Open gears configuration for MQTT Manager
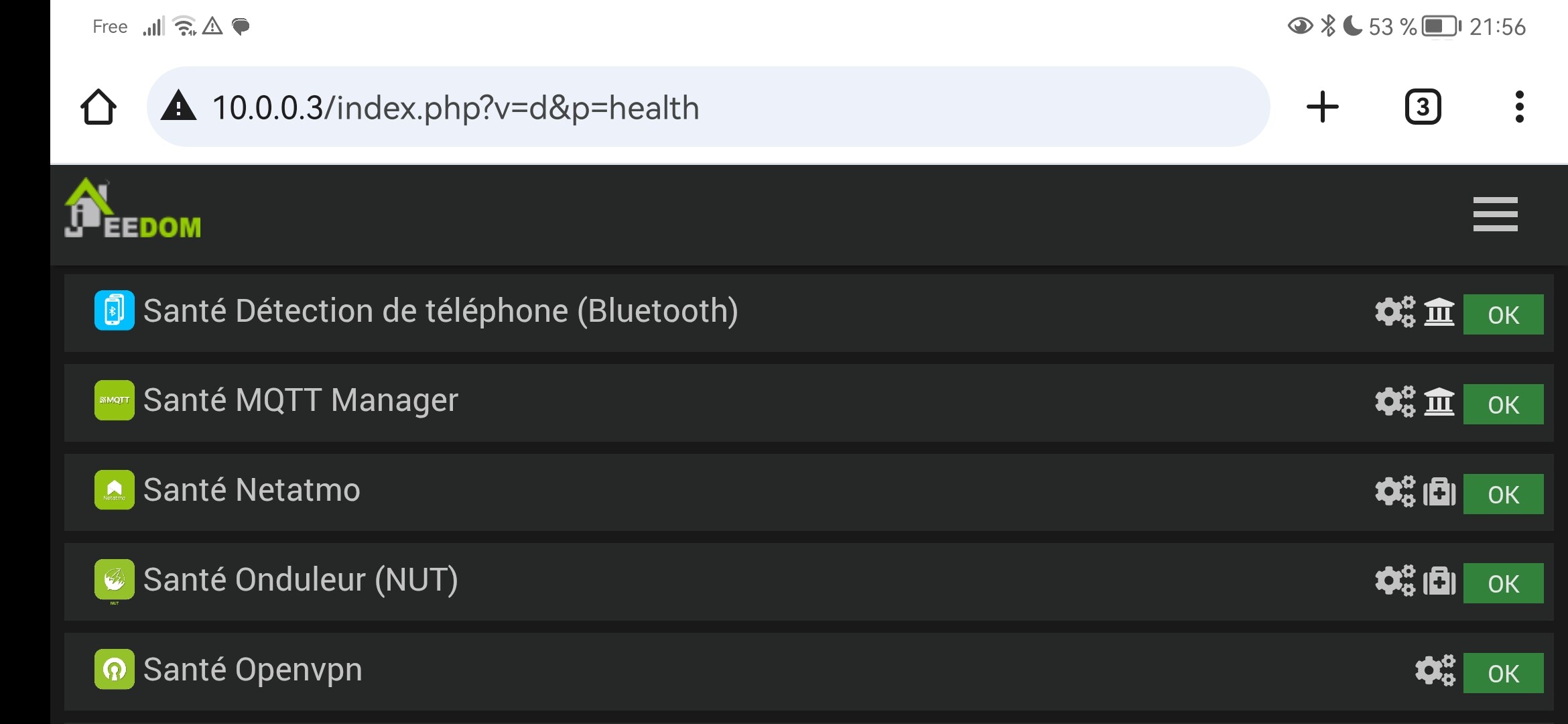1568x724 pixels. pyautogui.click(x=1395, y=402)
